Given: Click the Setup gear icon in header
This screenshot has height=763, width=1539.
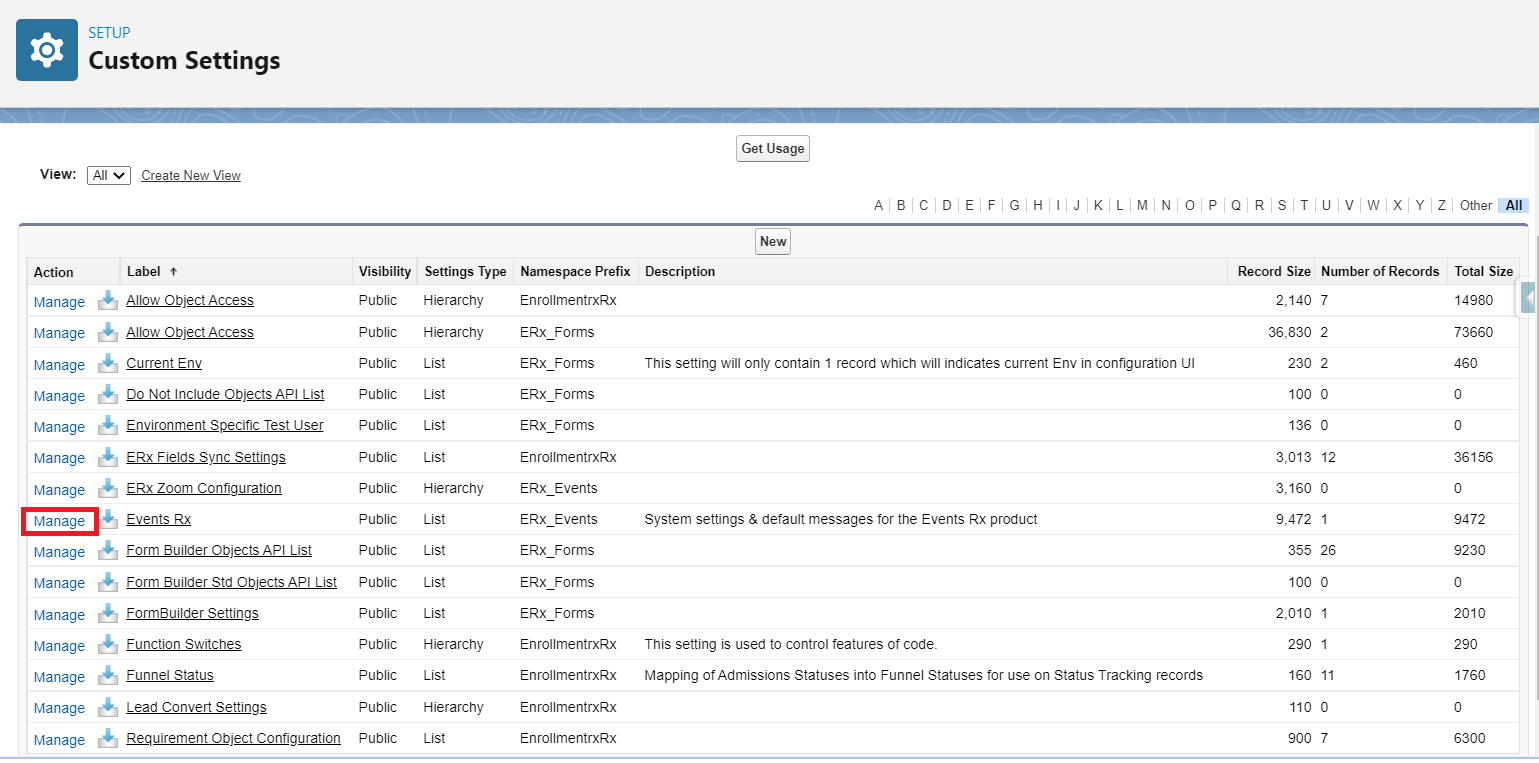Looking at the screenshot, I should (x=47, y=49).
